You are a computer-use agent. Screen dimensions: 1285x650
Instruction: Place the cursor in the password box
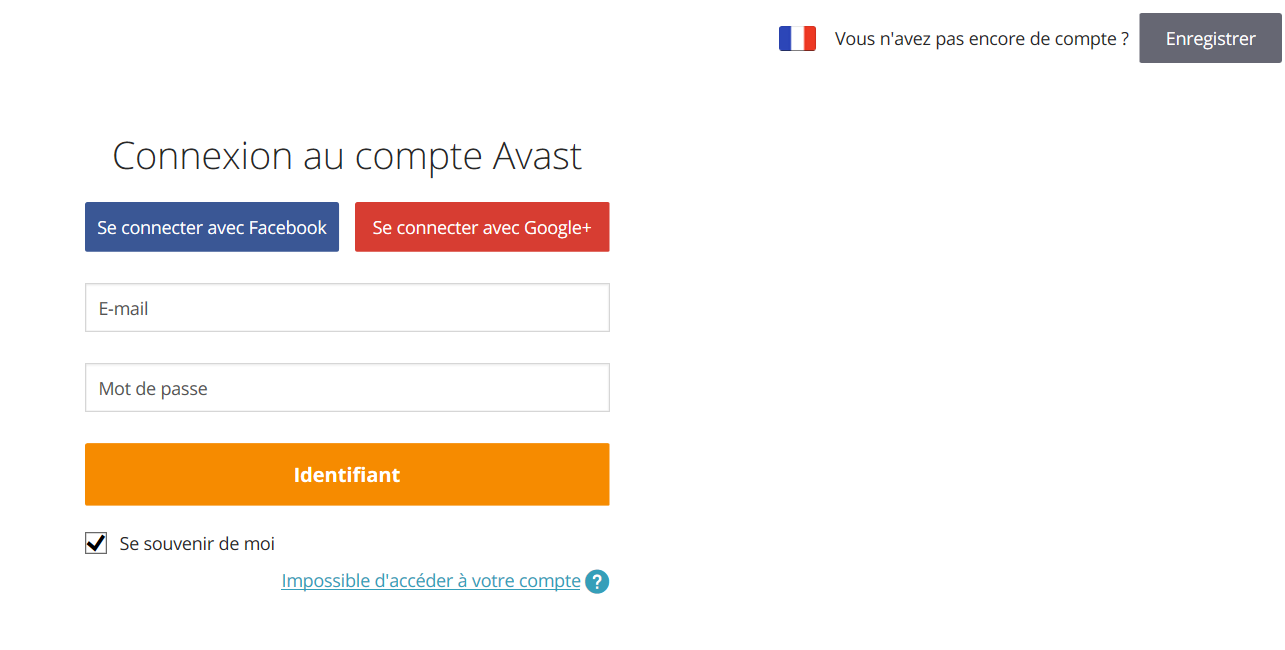tap(347, 388)
